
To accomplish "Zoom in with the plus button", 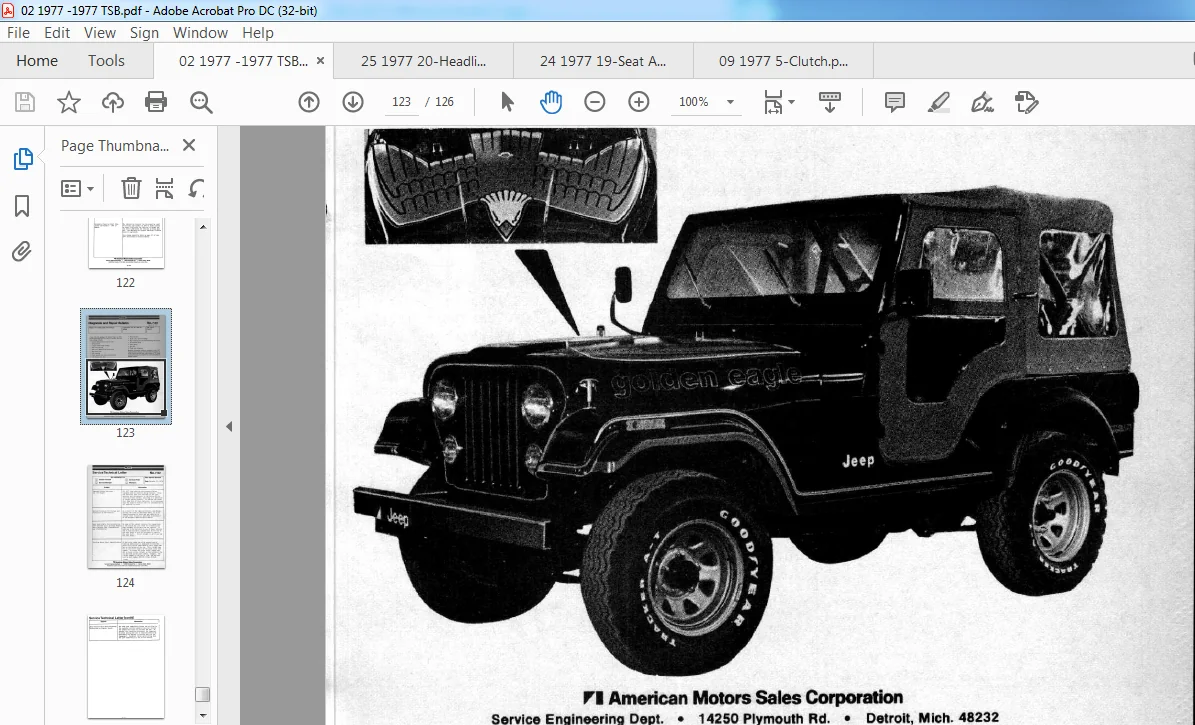I will pos(639,101).
